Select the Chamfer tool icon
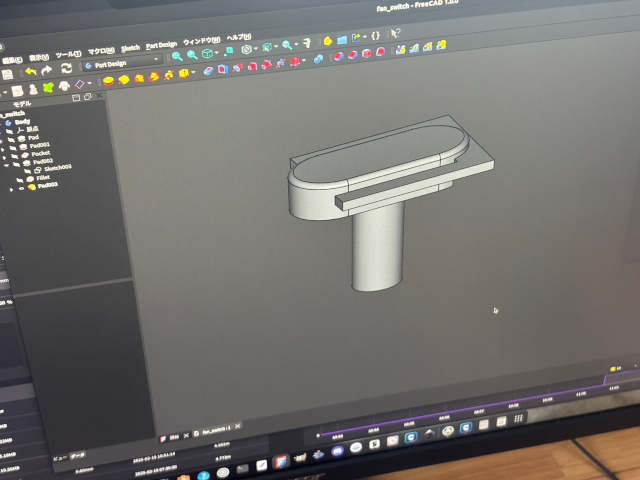Image resolution: width=640 pixels, height=480 pixels. pos(353,55)
